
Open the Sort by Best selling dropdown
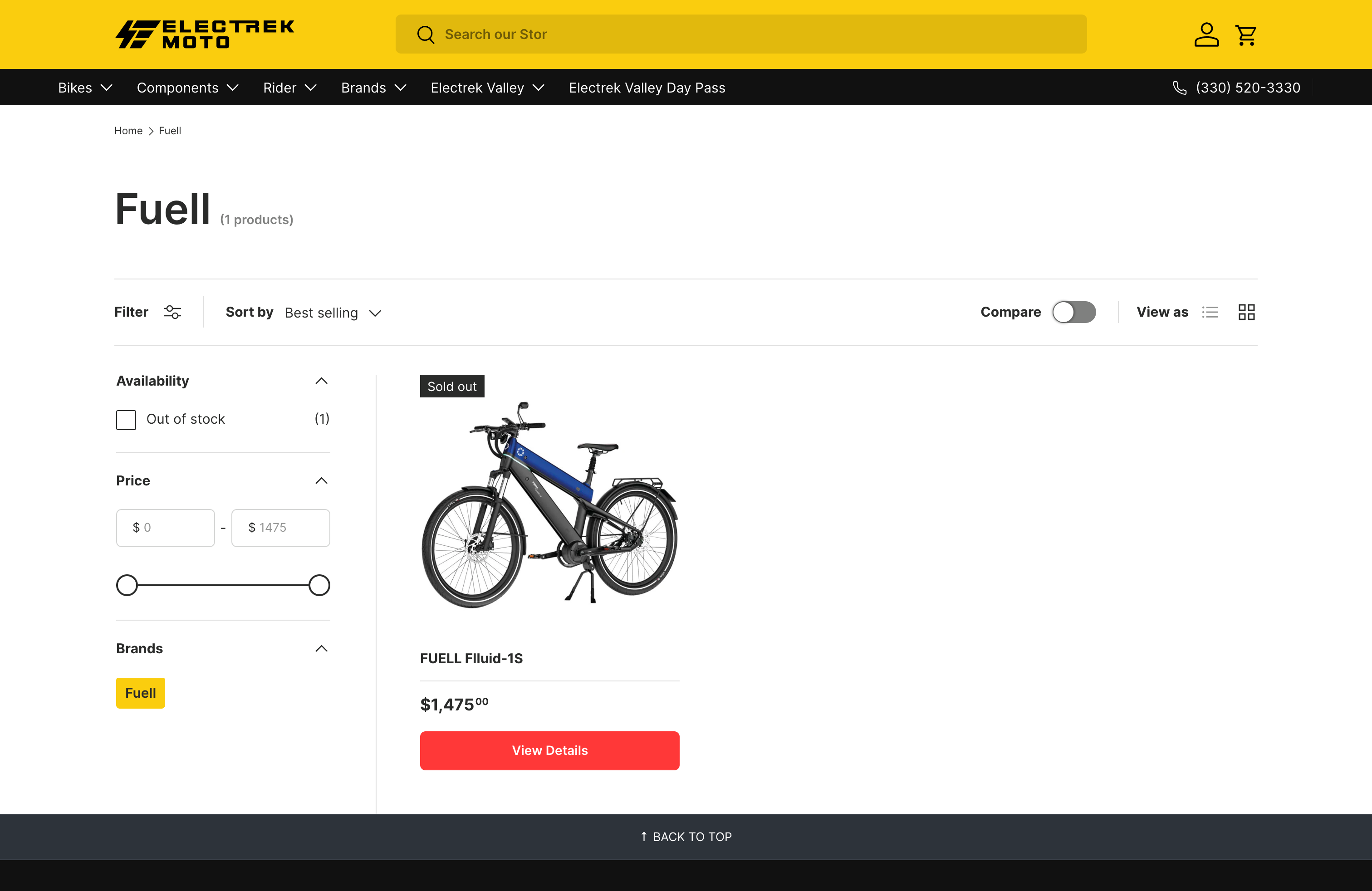333,313
